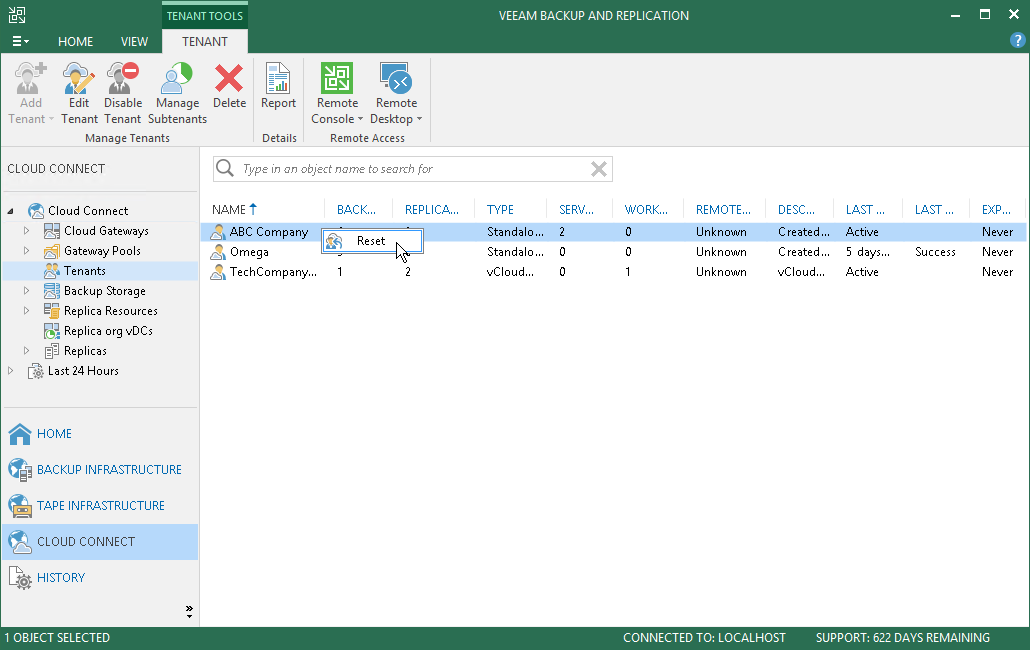
Task: Click the Veeam application logo icon
Action: [x=17, y=15]
